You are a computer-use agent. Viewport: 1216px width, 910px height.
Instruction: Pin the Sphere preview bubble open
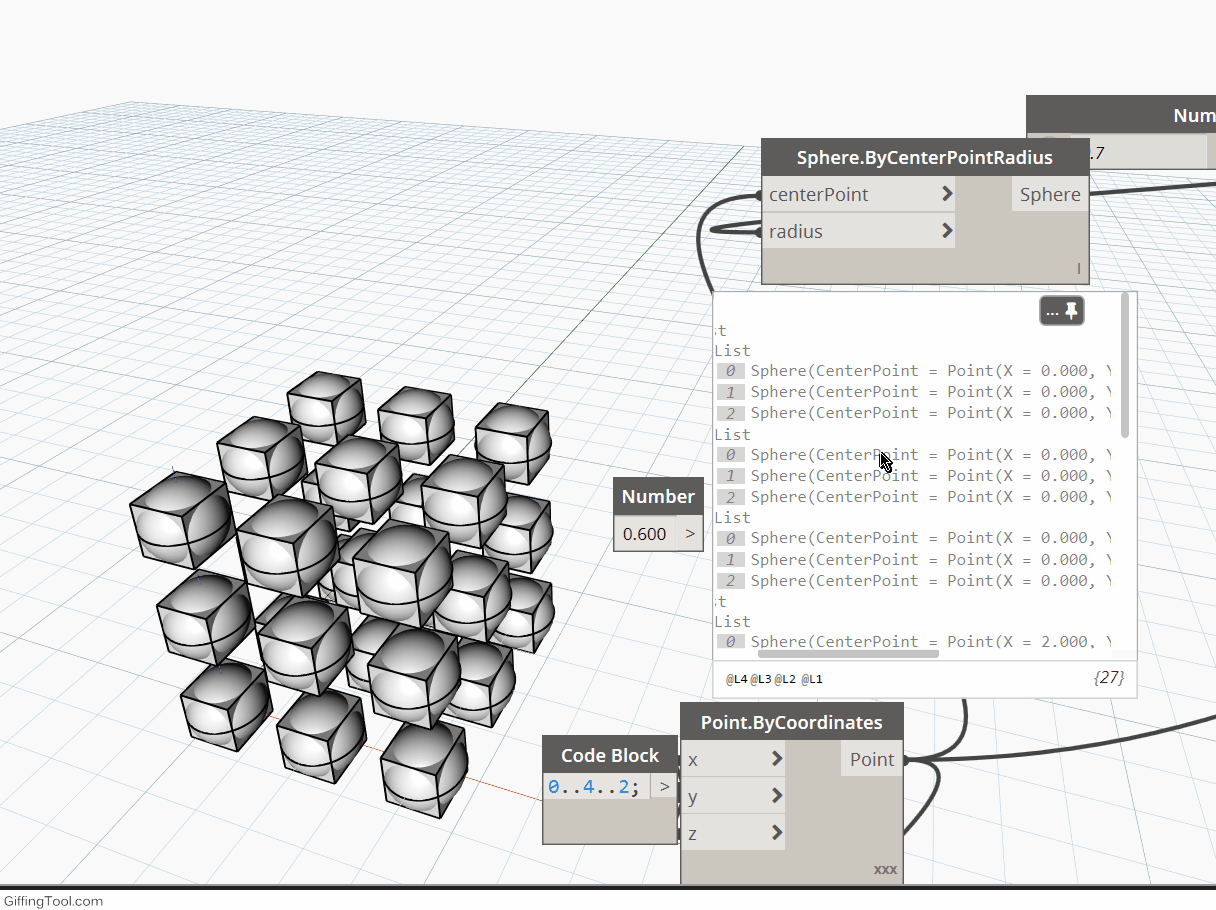pos(1073,310)
